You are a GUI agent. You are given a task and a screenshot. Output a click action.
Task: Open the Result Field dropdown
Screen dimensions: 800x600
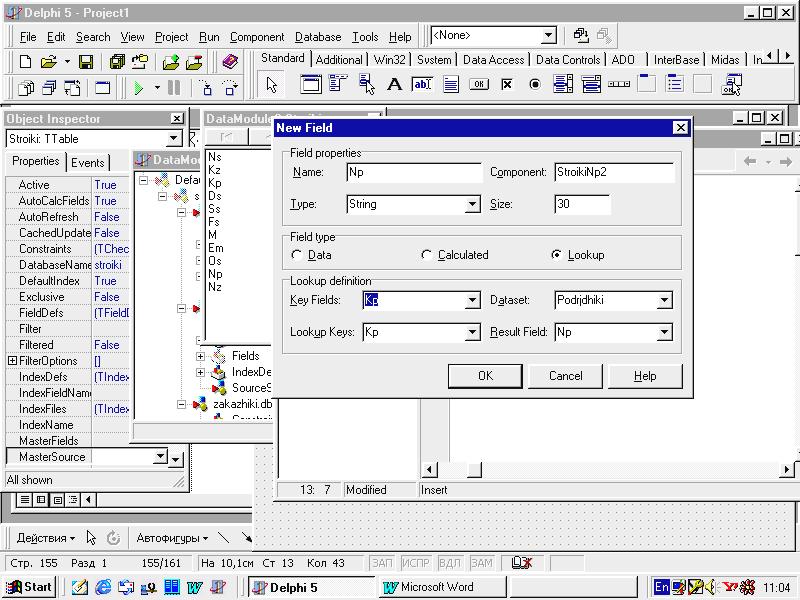click(664, 333)
